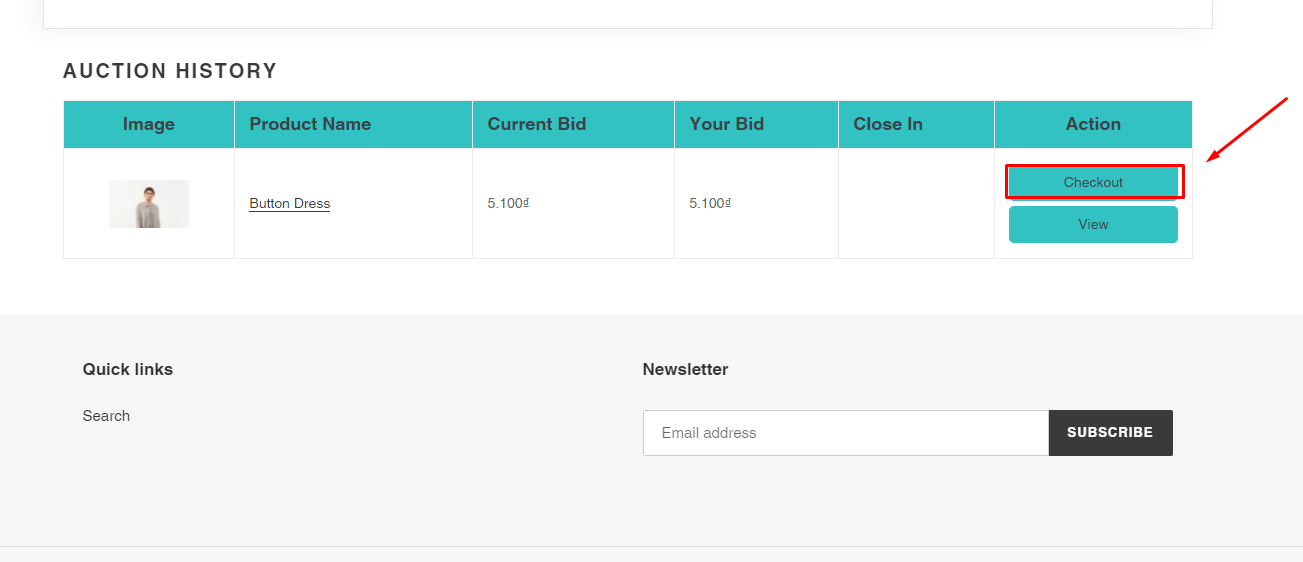The image size is (1303, 562).
Task: Click the Image column header
Action: pos(149,125)
